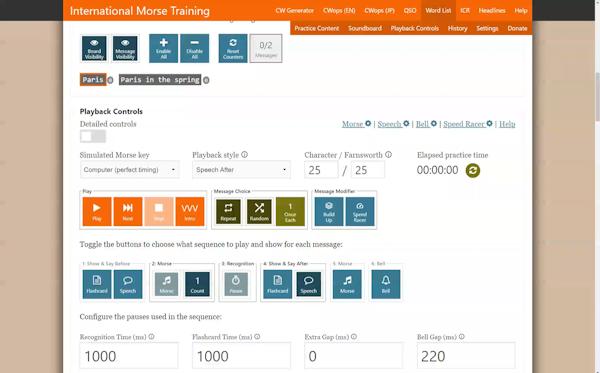Open the ICR menu item
The height and width of the screenshot is (373, 600).
[465, 10]
